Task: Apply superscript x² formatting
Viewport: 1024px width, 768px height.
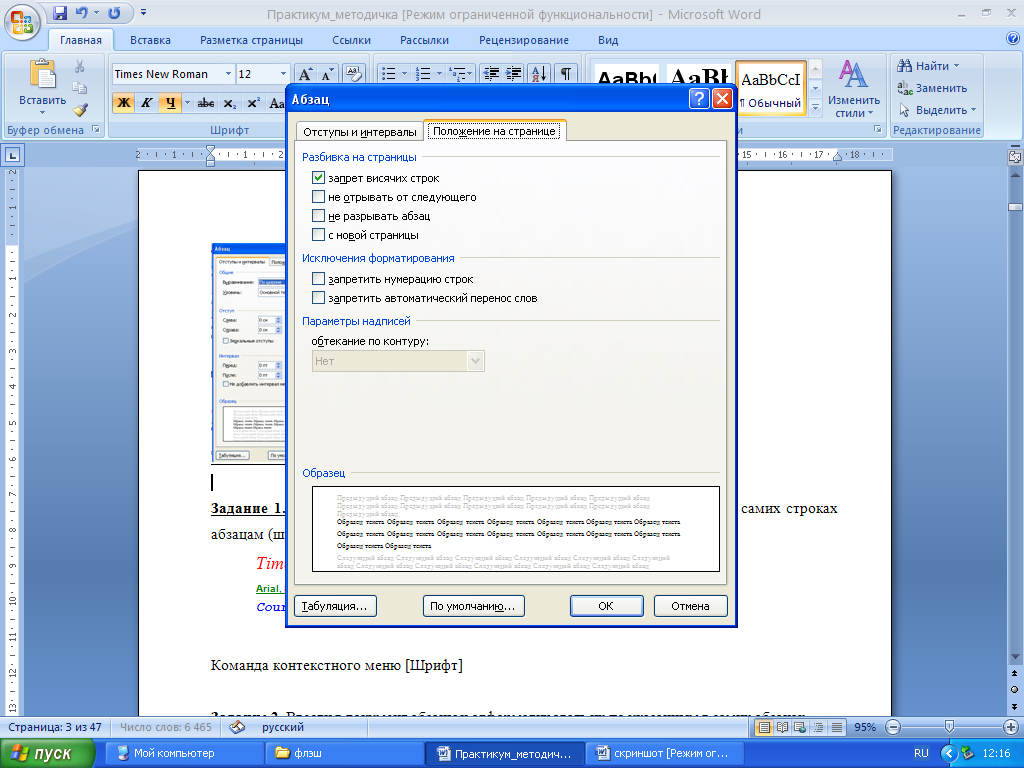Action: [253, 103]
